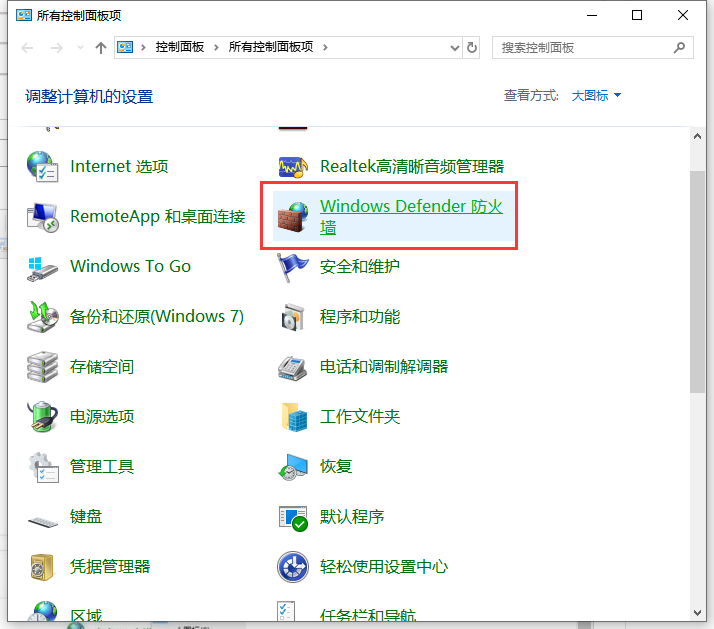
Task: Open 备份和还原(Windows 7) link
Action: click(x=157, y=316)
